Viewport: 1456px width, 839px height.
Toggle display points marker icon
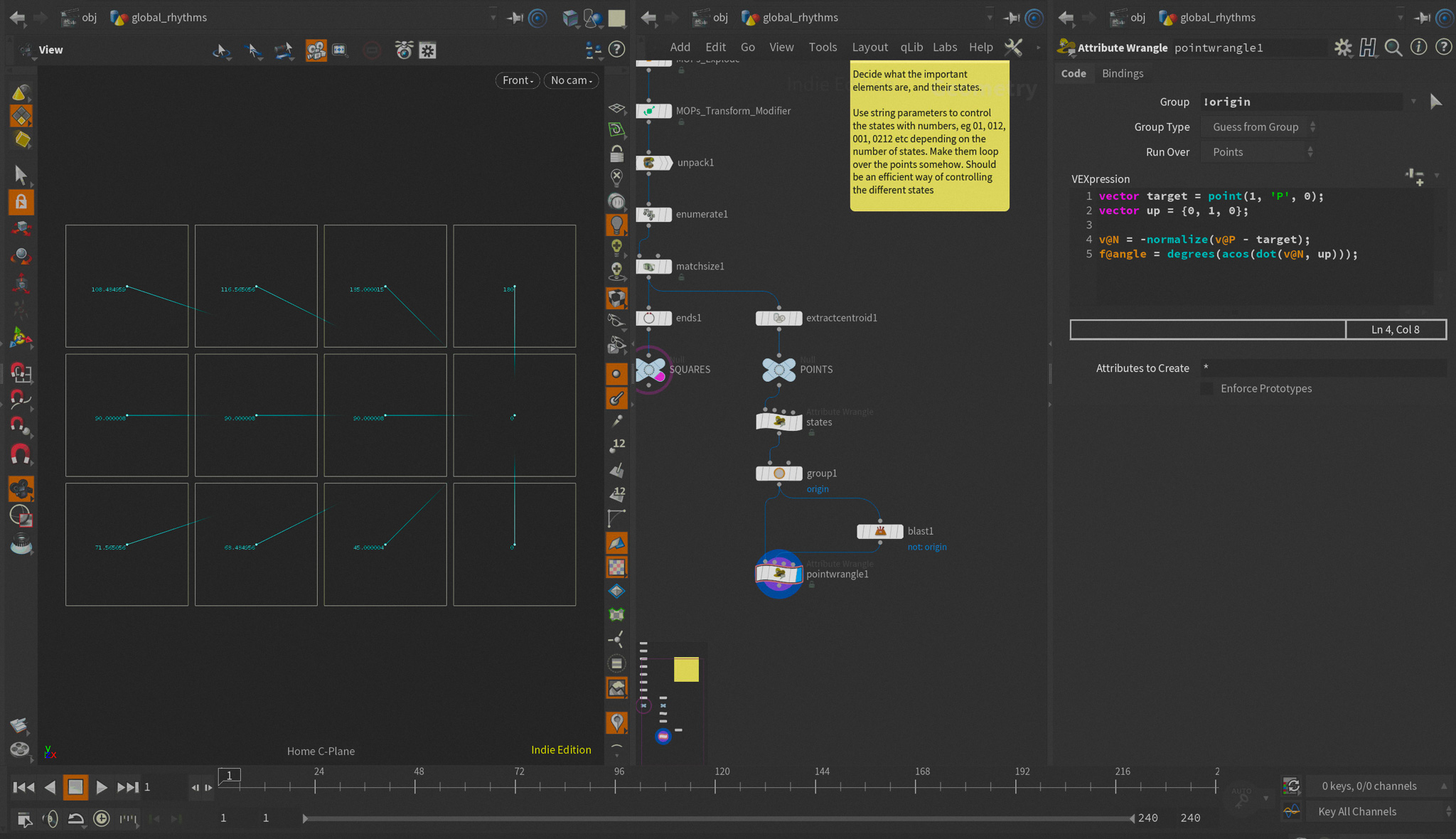[616, 373]
